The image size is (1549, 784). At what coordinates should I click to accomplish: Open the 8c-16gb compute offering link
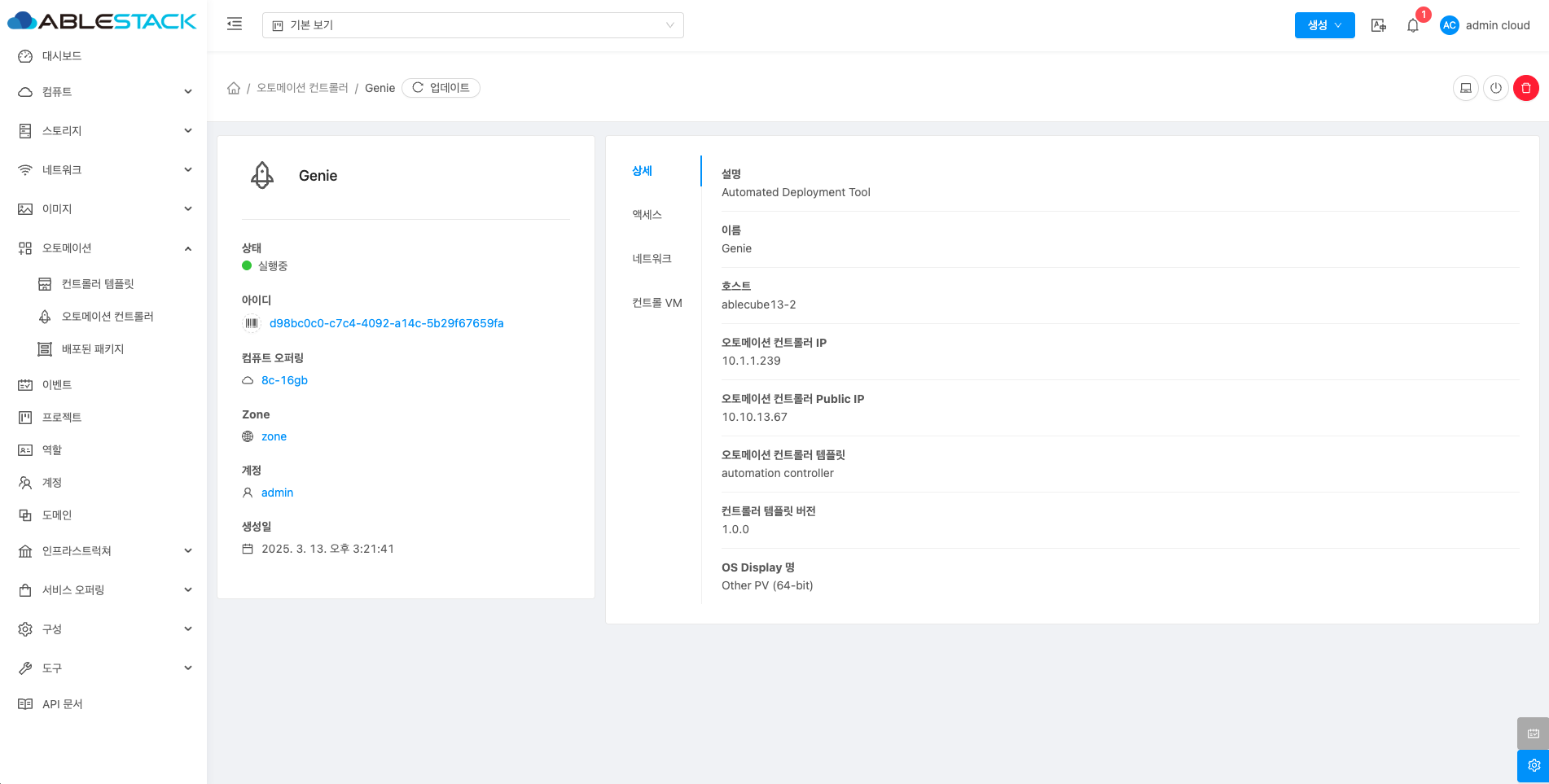(x=284, y=380)
